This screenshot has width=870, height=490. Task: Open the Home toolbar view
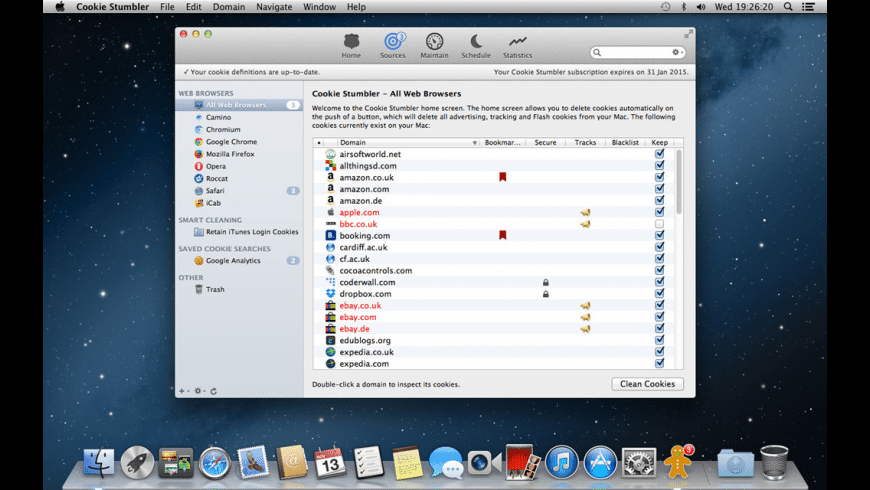[351, 46]
